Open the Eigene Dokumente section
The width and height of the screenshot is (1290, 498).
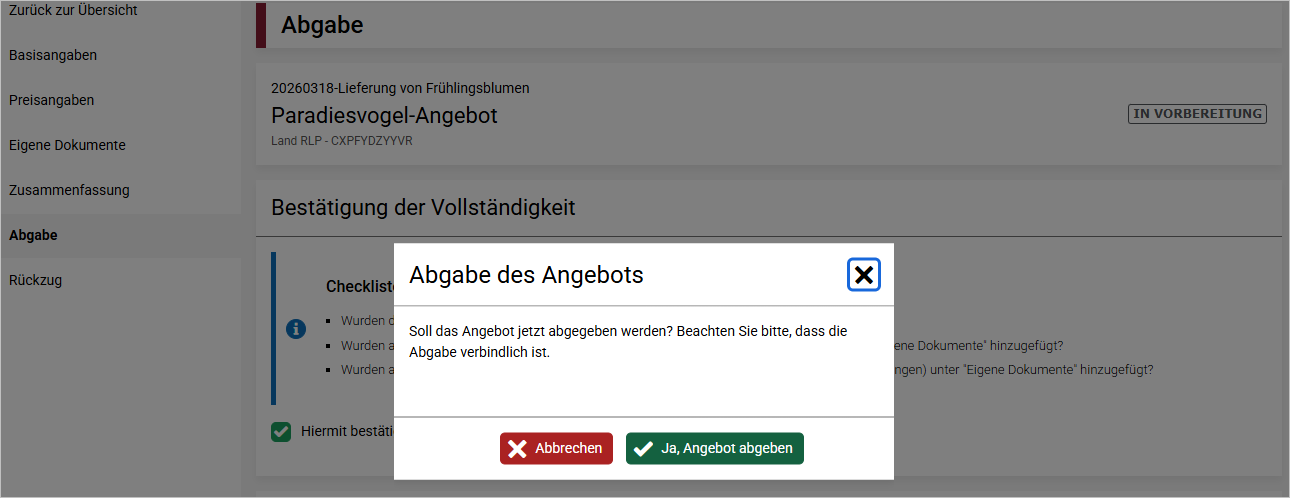click(67, 145)
